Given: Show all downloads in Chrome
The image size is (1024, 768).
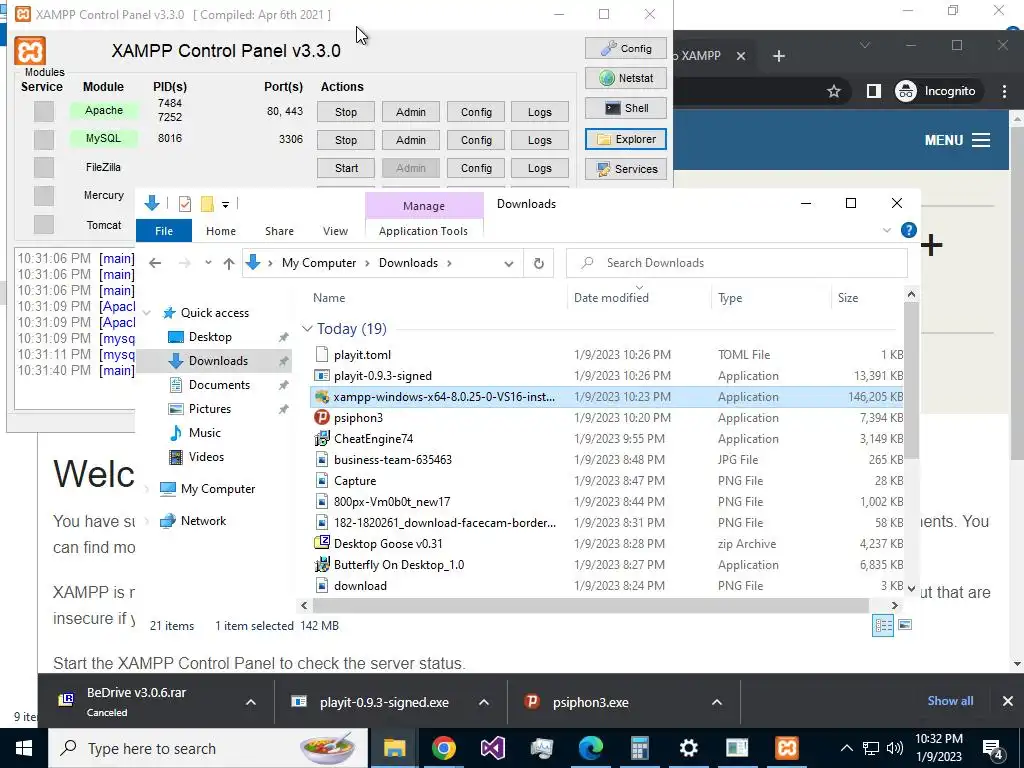Looking at the screenshot, I should point(950,701).
